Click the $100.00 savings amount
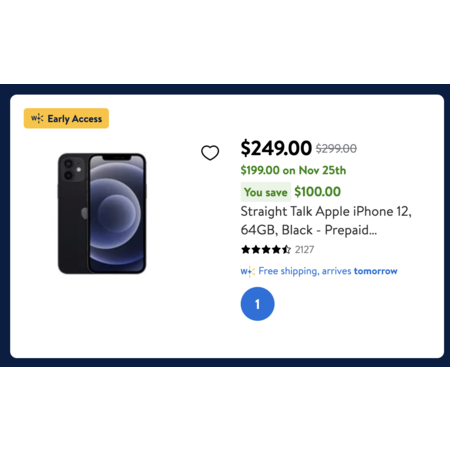The height and width of the screenshot is (450, 450). click(x=318, y=192)
